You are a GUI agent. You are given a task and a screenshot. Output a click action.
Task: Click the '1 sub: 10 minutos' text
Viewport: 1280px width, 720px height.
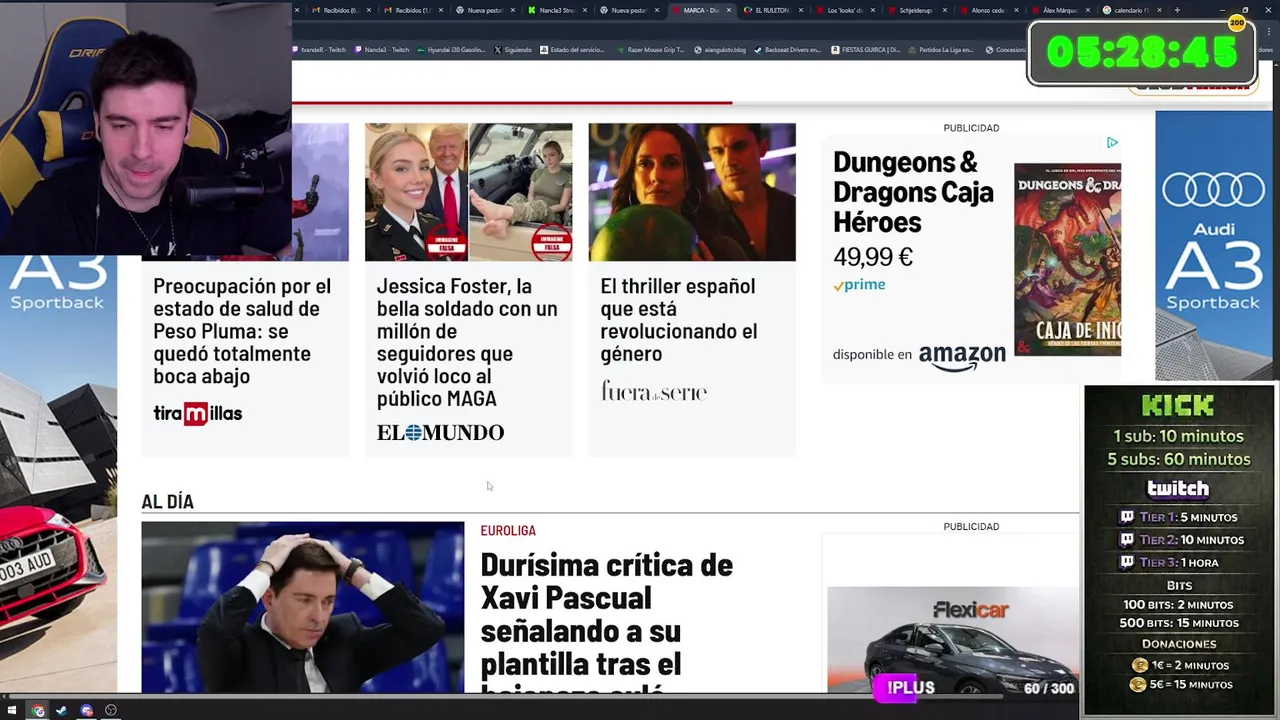click(x=1179, y=436)
